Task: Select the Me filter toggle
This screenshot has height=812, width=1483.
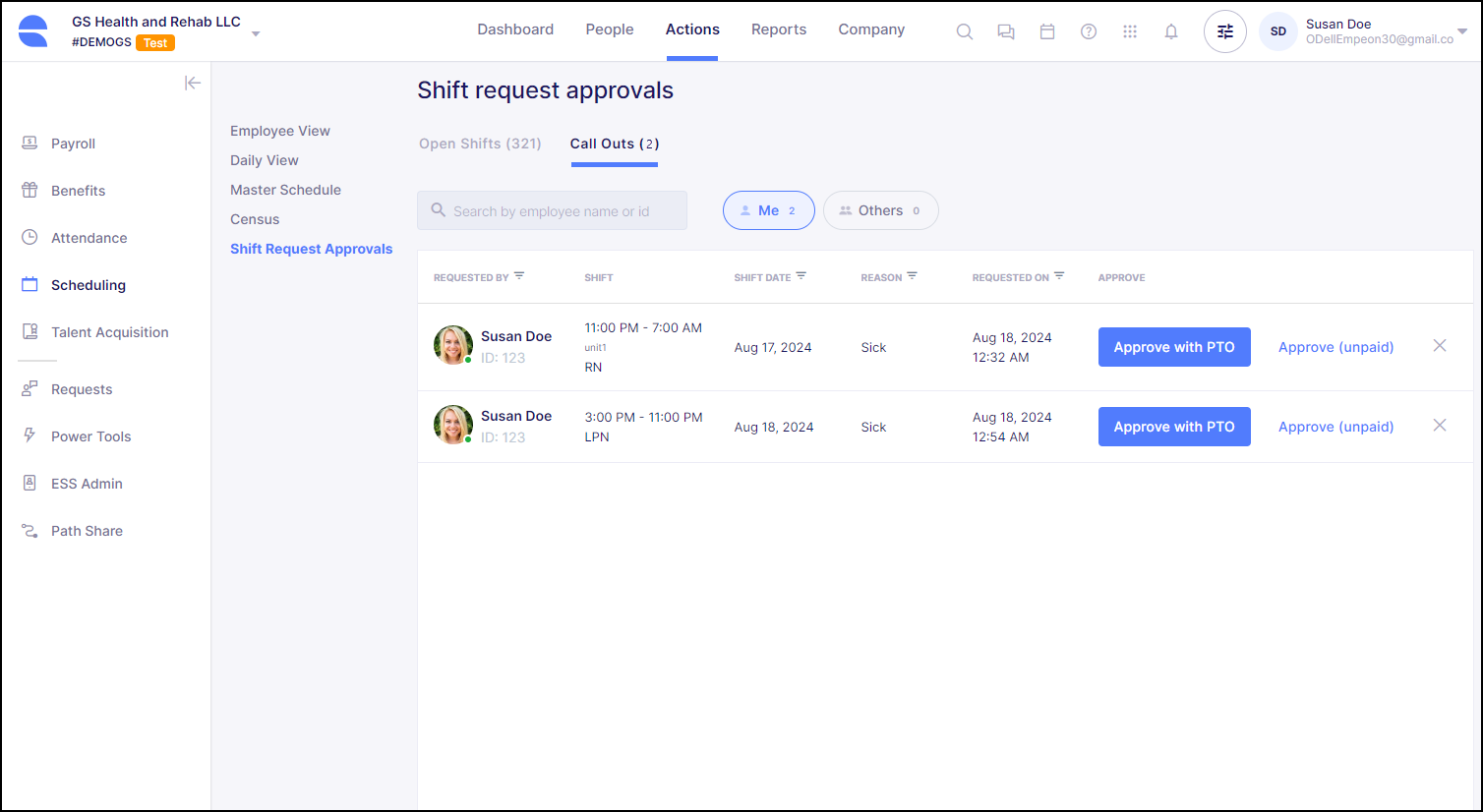Action: point(768,210)
